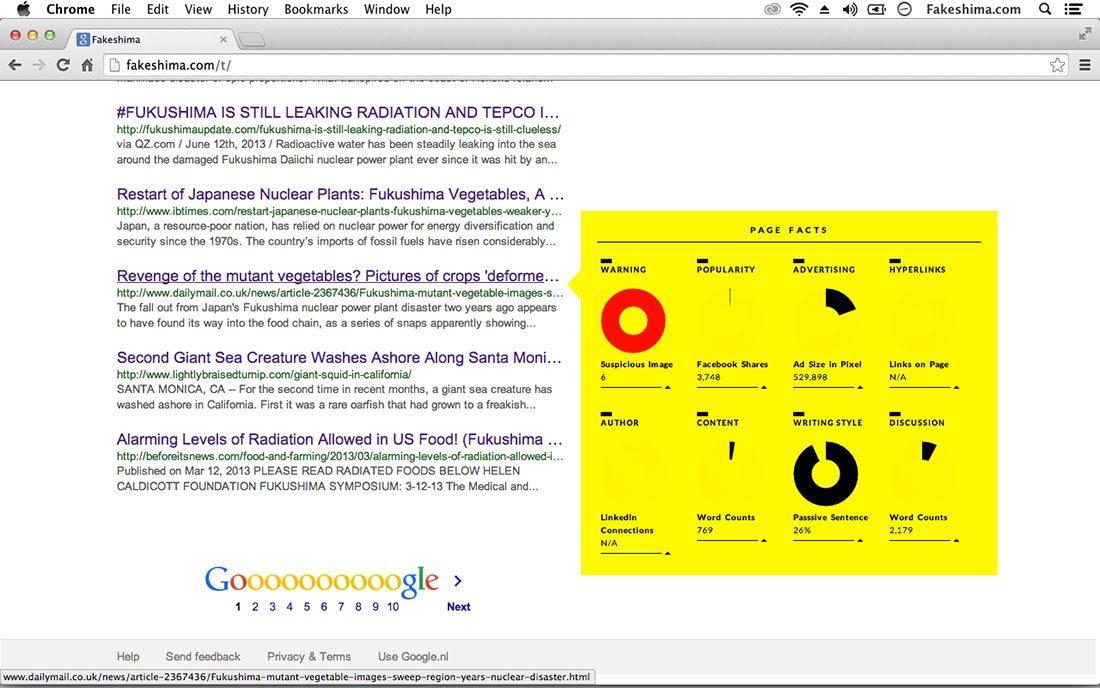Open Privacy & Terms footer link
This screenshot has width=1100, height=688.
tap(309, 656)
